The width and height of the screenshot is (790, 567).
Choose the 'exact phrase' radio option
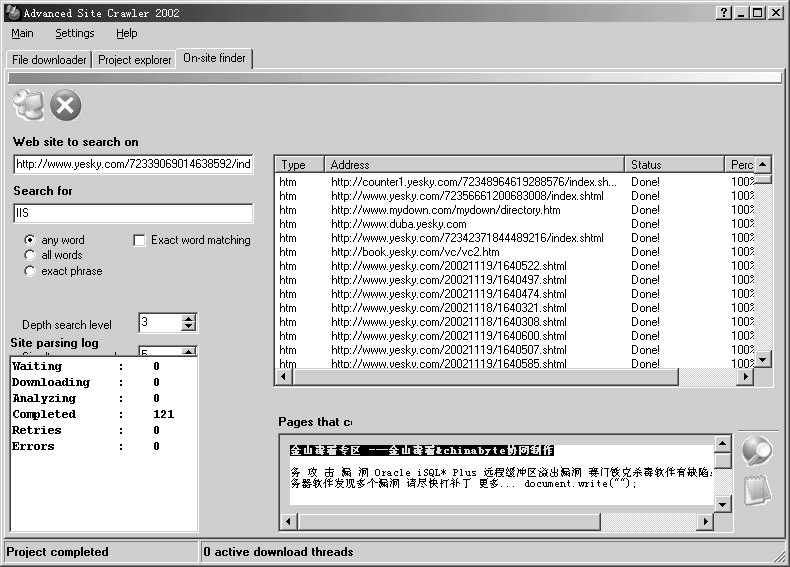click(30, 271)
